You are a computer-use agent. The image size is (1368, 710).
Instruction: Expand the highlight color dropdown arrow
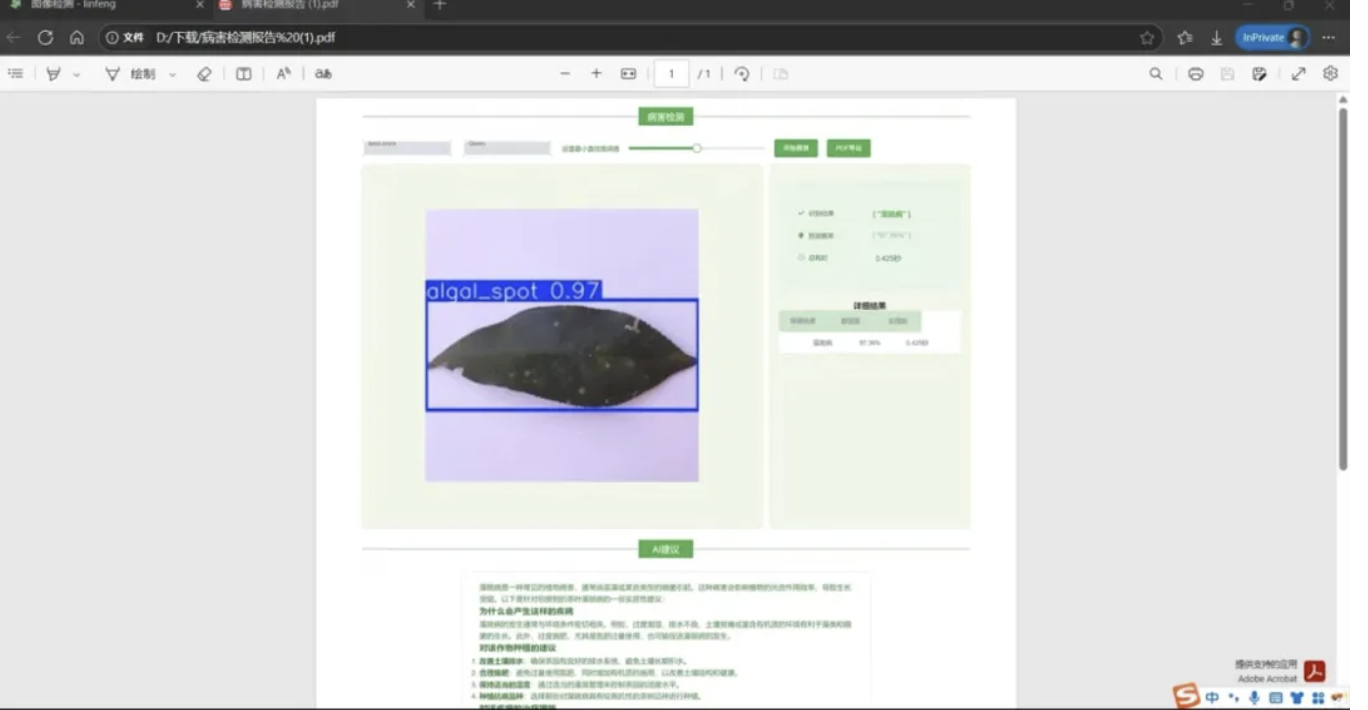click(x=76, y=74)
